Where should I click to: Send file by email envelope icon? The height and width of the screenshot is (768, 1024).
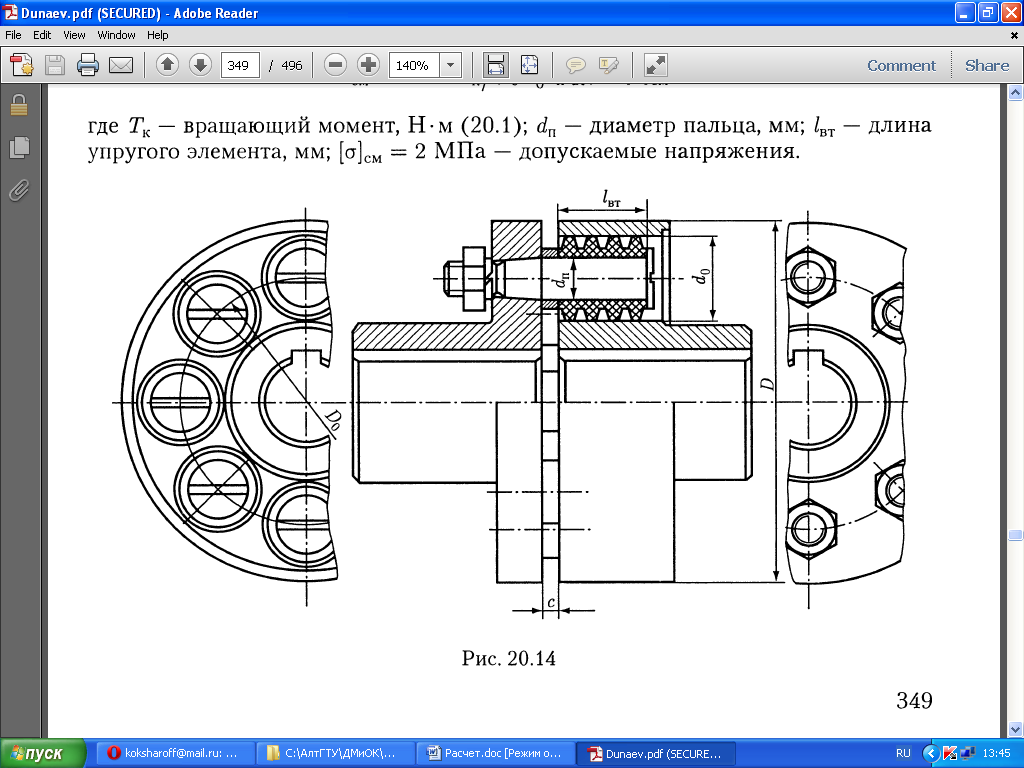tap(121, 65)
